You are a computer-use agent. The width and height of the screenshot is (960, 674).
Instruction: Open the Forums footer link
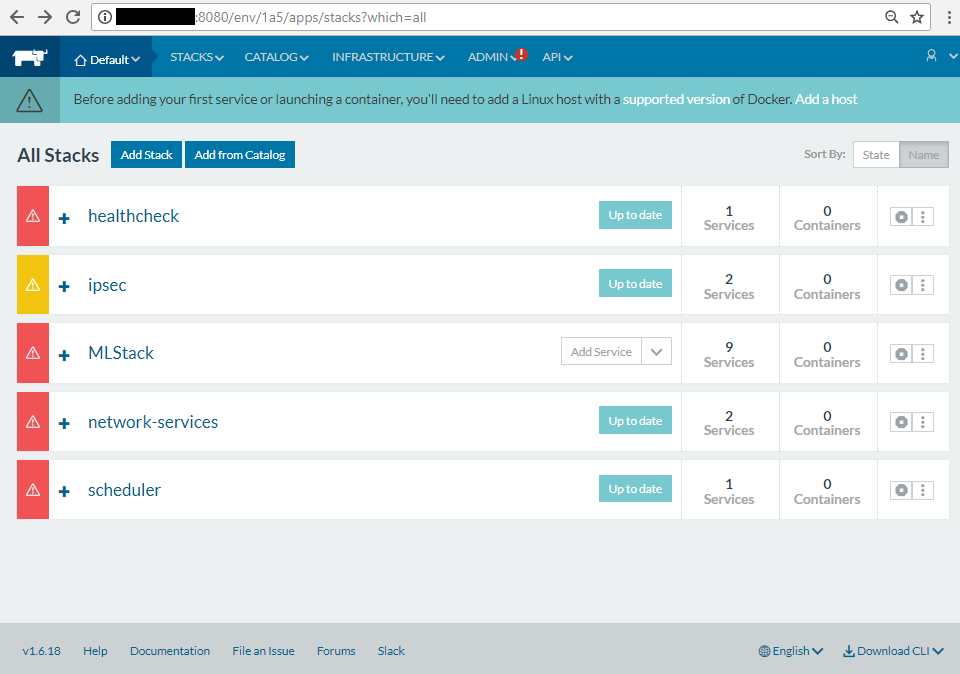pos(336,651)
